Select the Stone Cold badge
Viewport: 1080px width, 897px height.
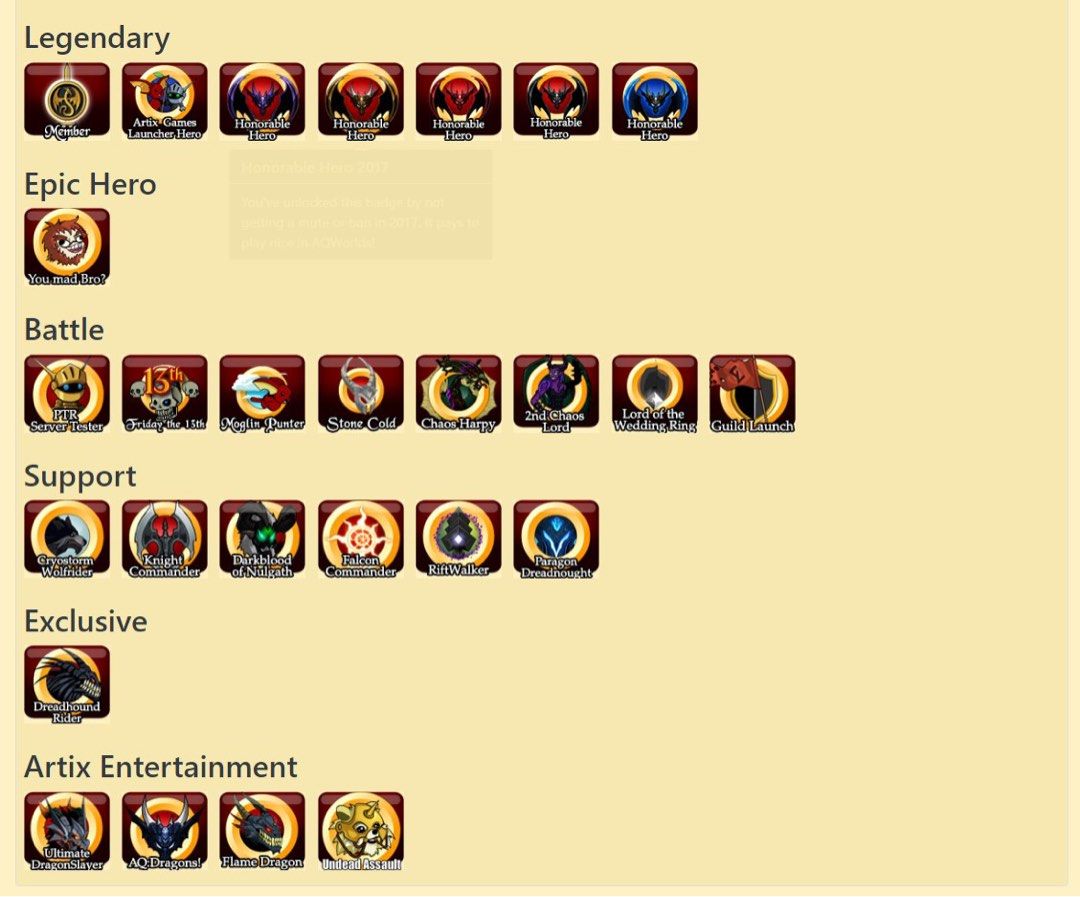(361, 393)
